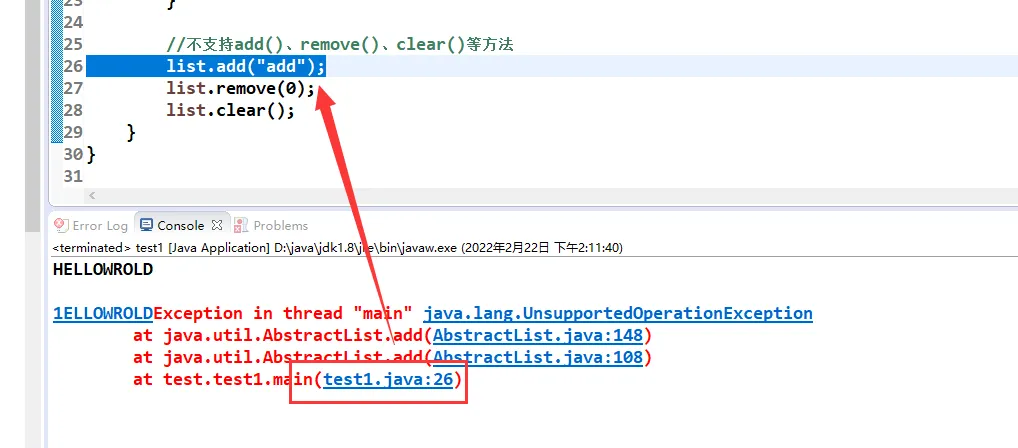This screenshot has width=1018, height=448.
Task: Click the editor horizontal scroll left arrow
Action: [x=92, y=195]
